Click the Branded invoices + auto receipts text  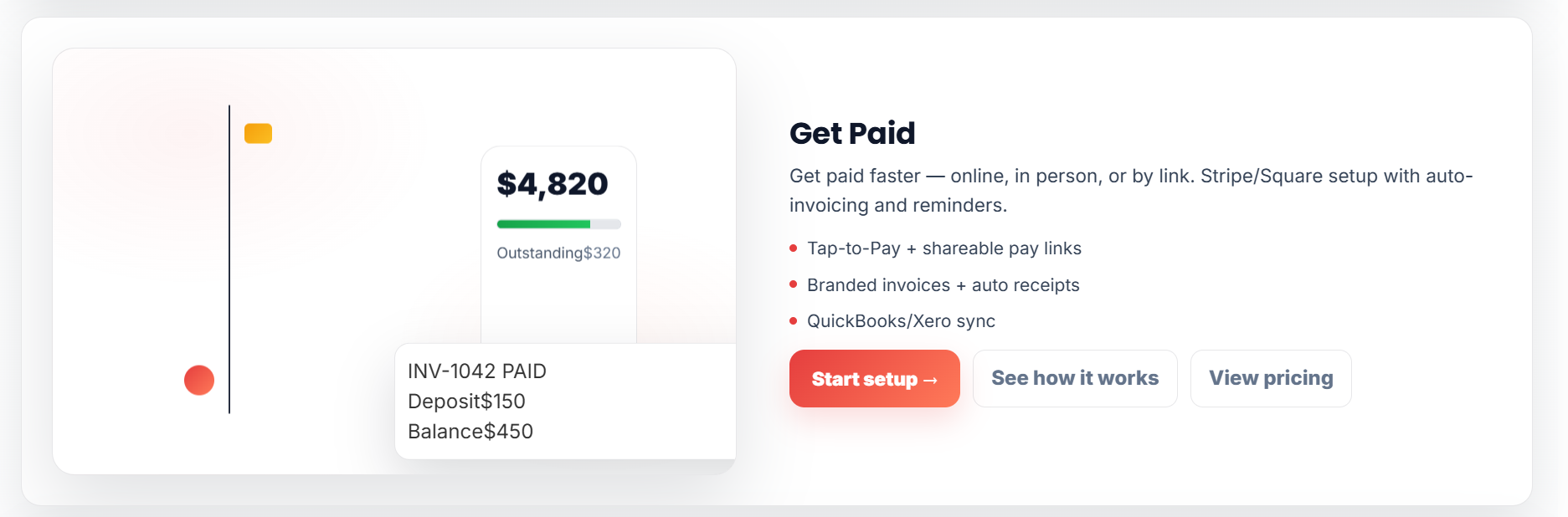[943, 285]
